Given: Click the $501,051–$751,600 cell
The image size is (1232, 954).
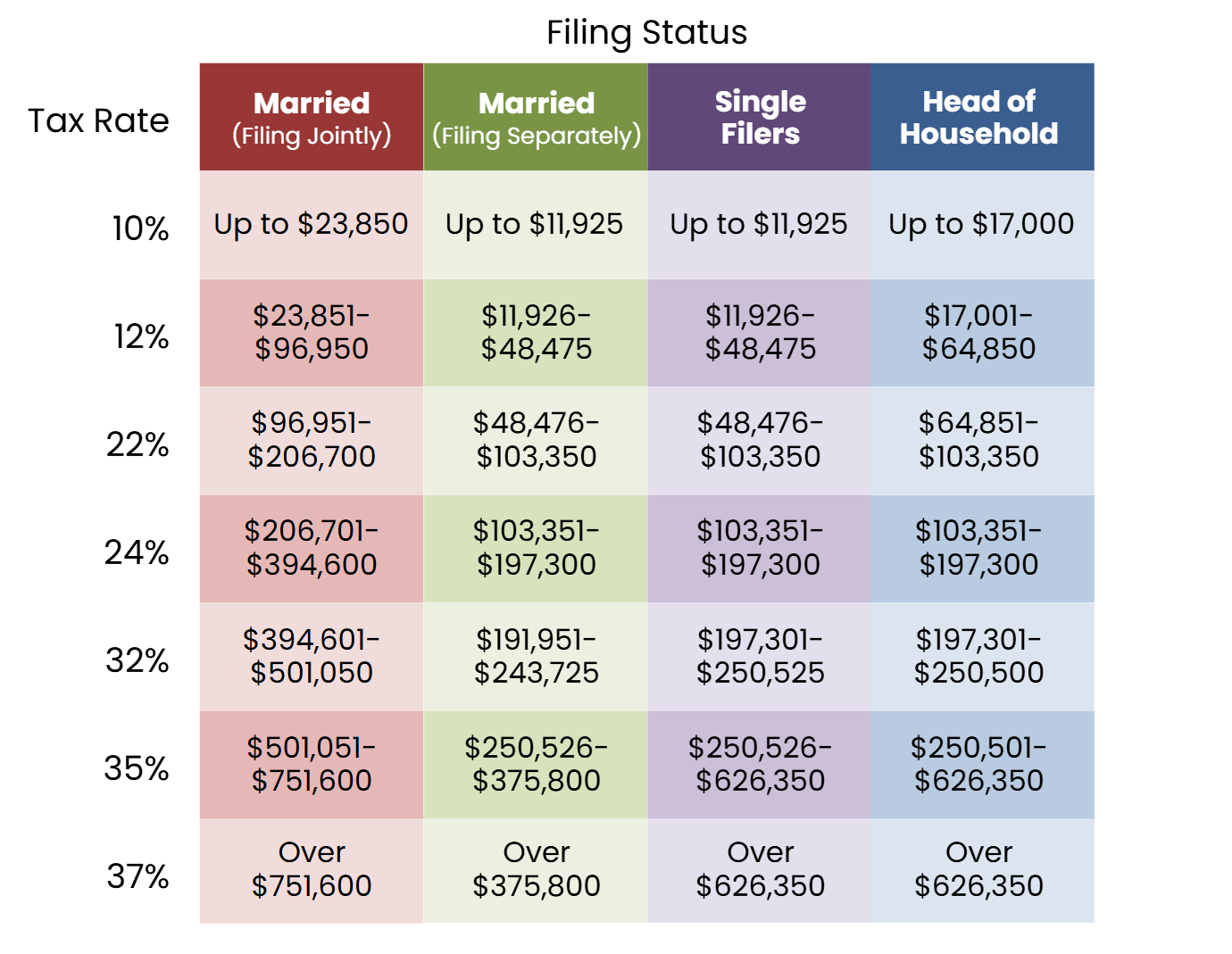Looking at the screenshot, I should 312,764.
